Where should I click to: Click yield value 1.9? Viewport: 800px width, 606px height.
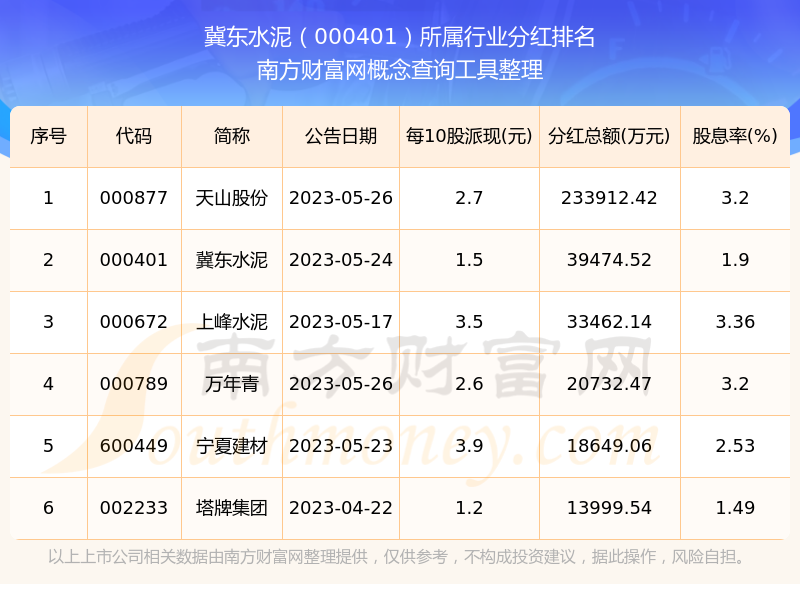735,260
